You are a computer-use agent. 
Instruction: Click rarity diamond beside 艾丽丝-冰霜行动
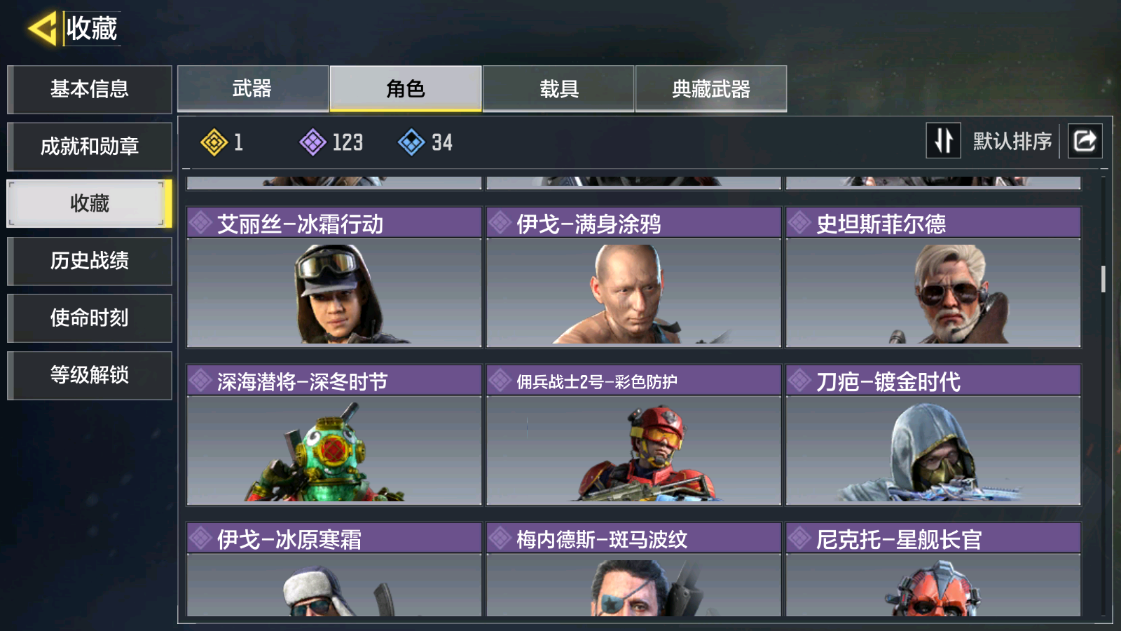point(201,224)
